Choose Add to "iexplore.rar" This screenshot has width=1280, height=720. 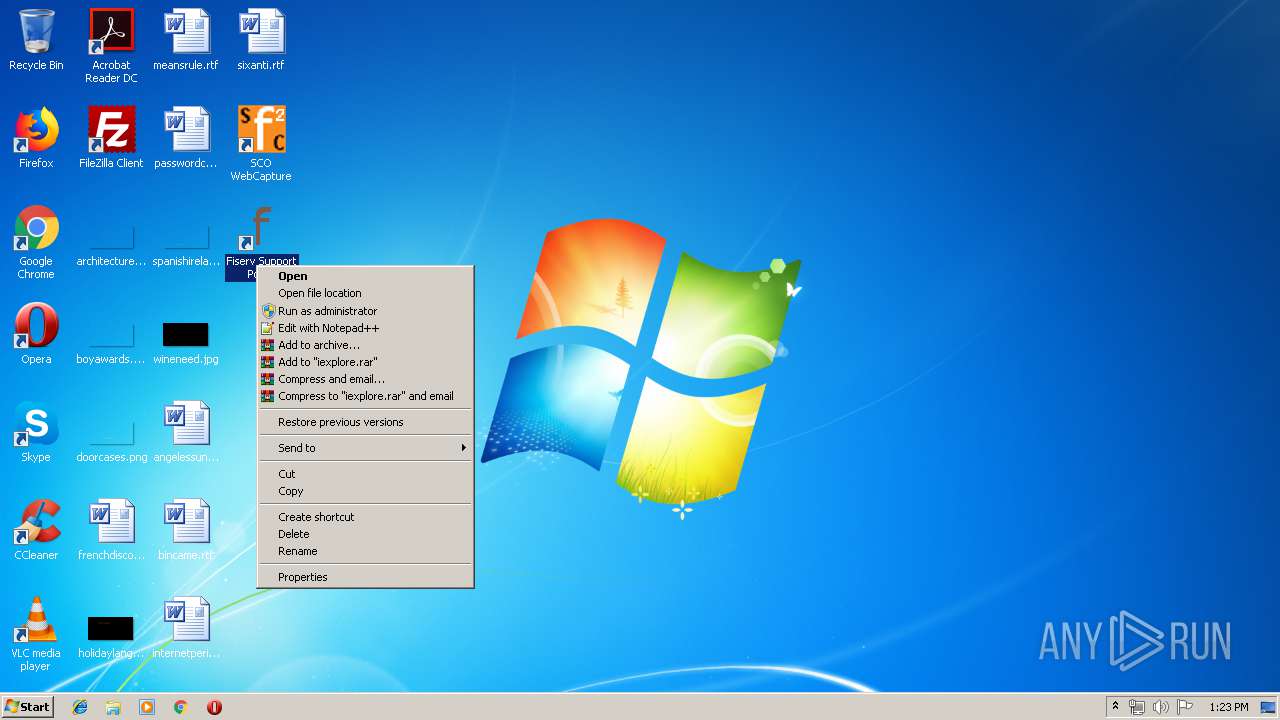coord(365,362)
